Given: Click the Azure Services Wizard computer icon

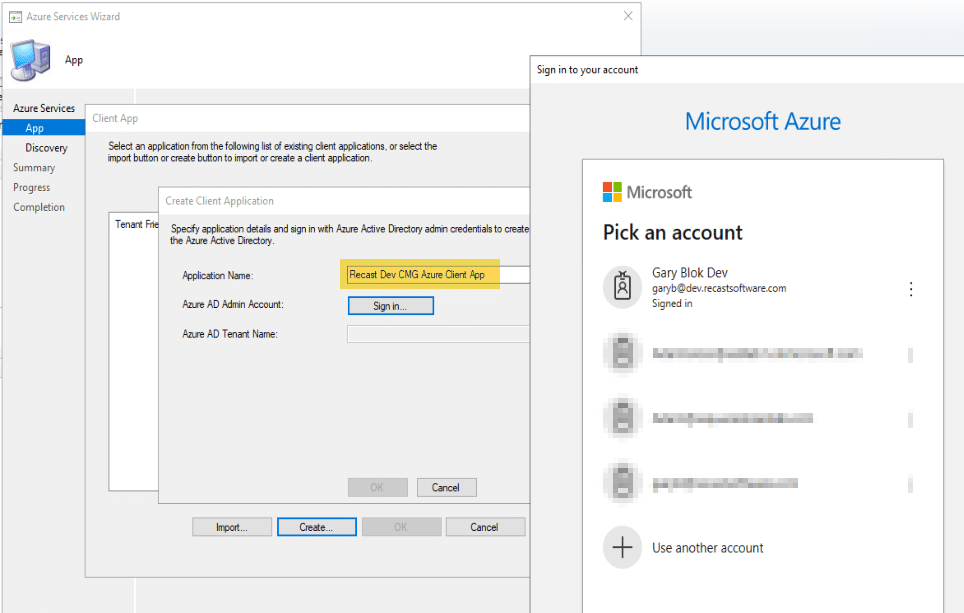Looking at the screenshot, I should click(30, 60).
